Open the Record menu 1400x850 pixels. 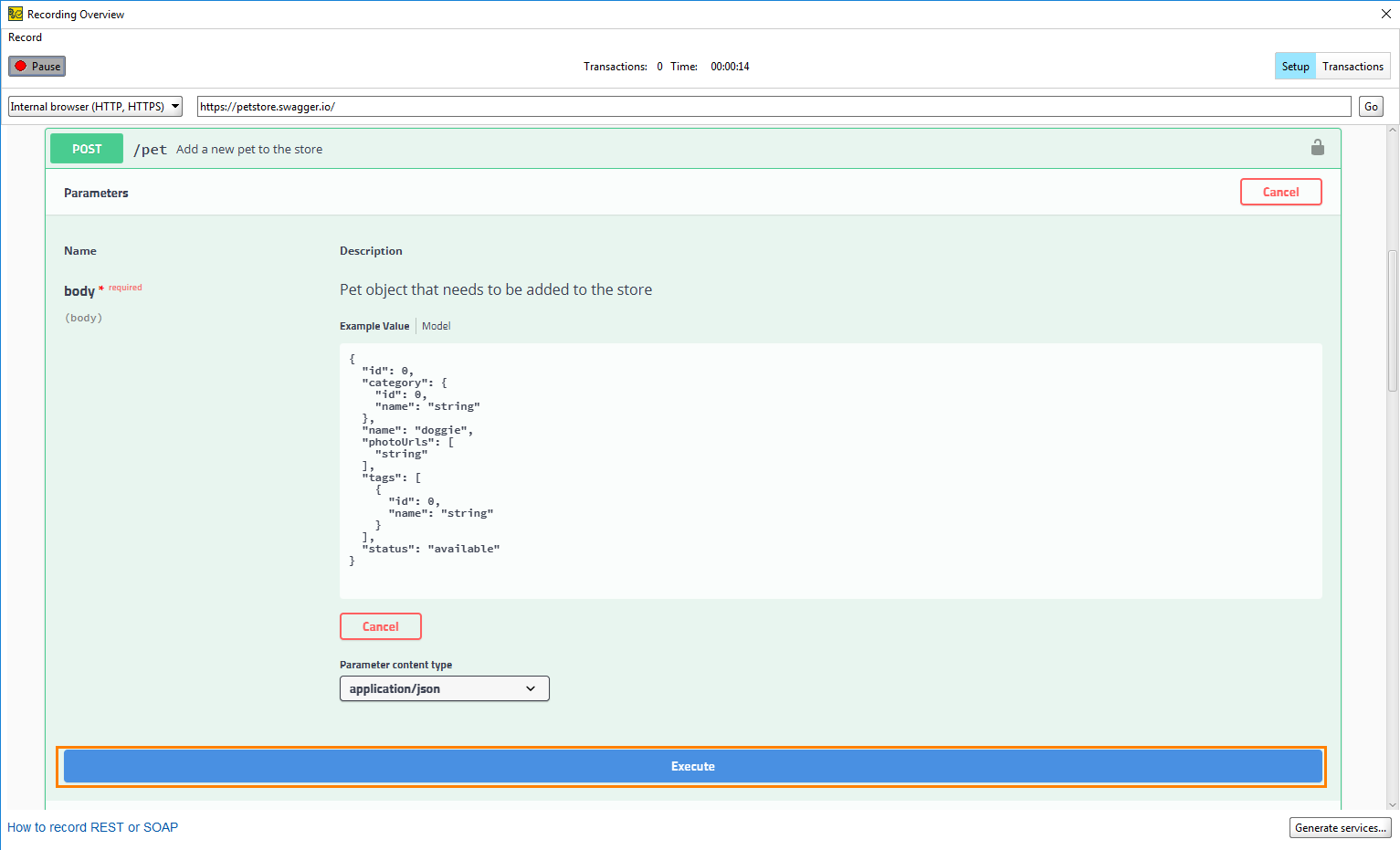26,37
